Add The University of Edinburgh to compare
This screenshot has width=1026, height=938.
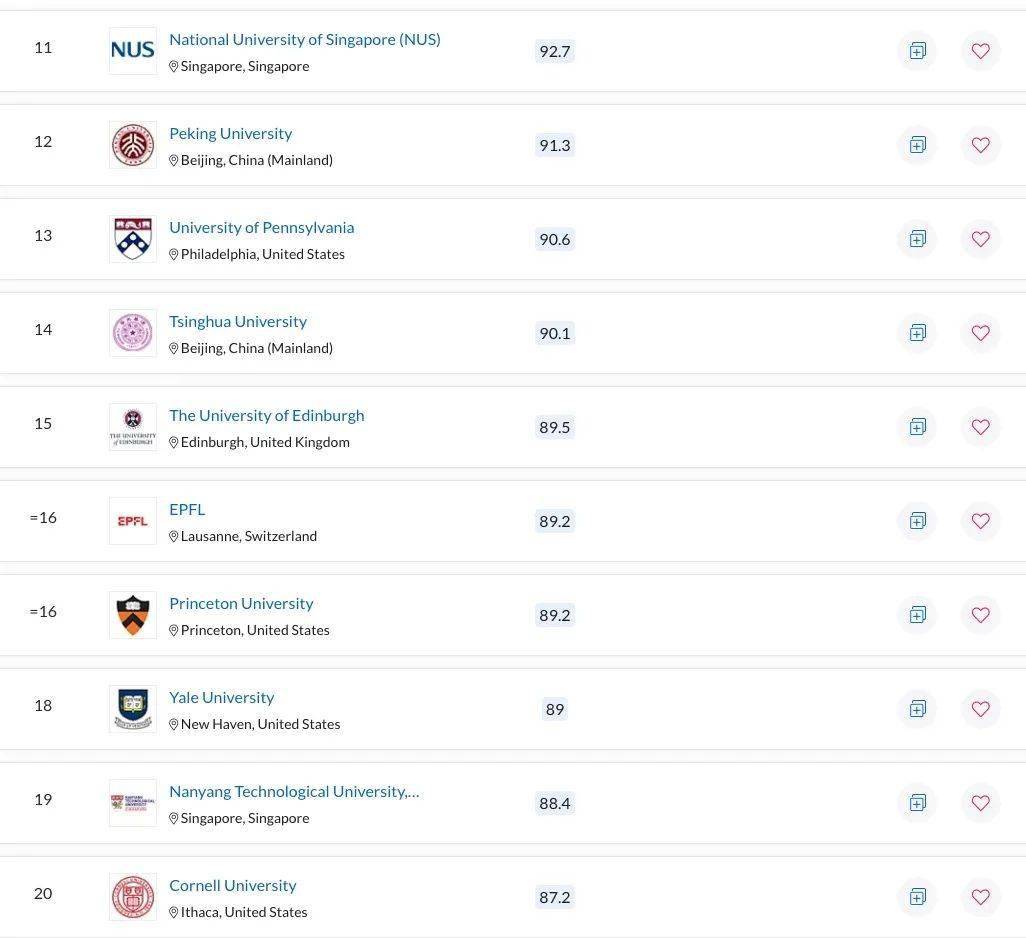917,427
